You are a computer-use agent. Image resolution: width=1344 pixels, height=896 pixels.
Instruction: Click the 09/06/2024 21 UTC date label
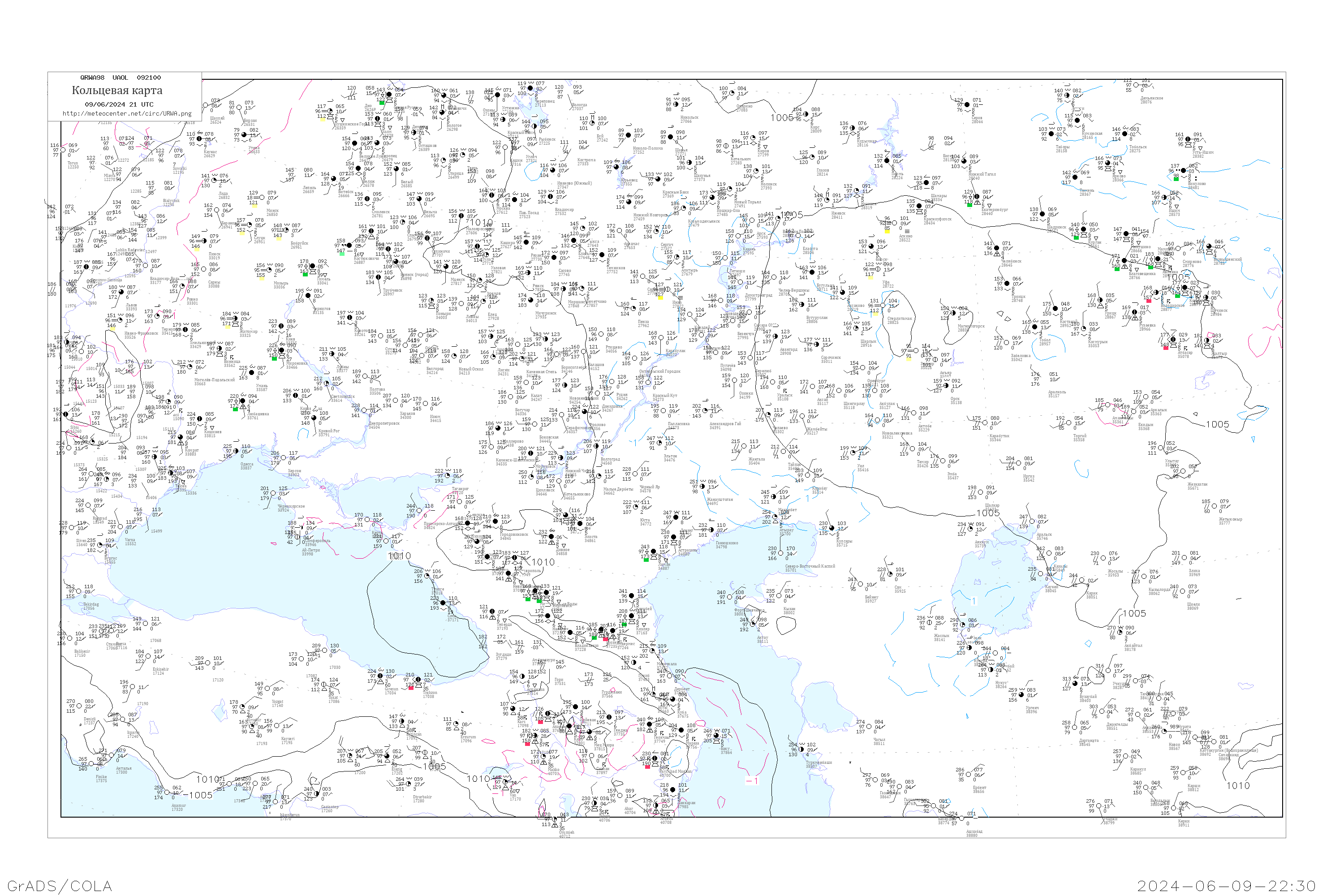click(x=119, y=104)
